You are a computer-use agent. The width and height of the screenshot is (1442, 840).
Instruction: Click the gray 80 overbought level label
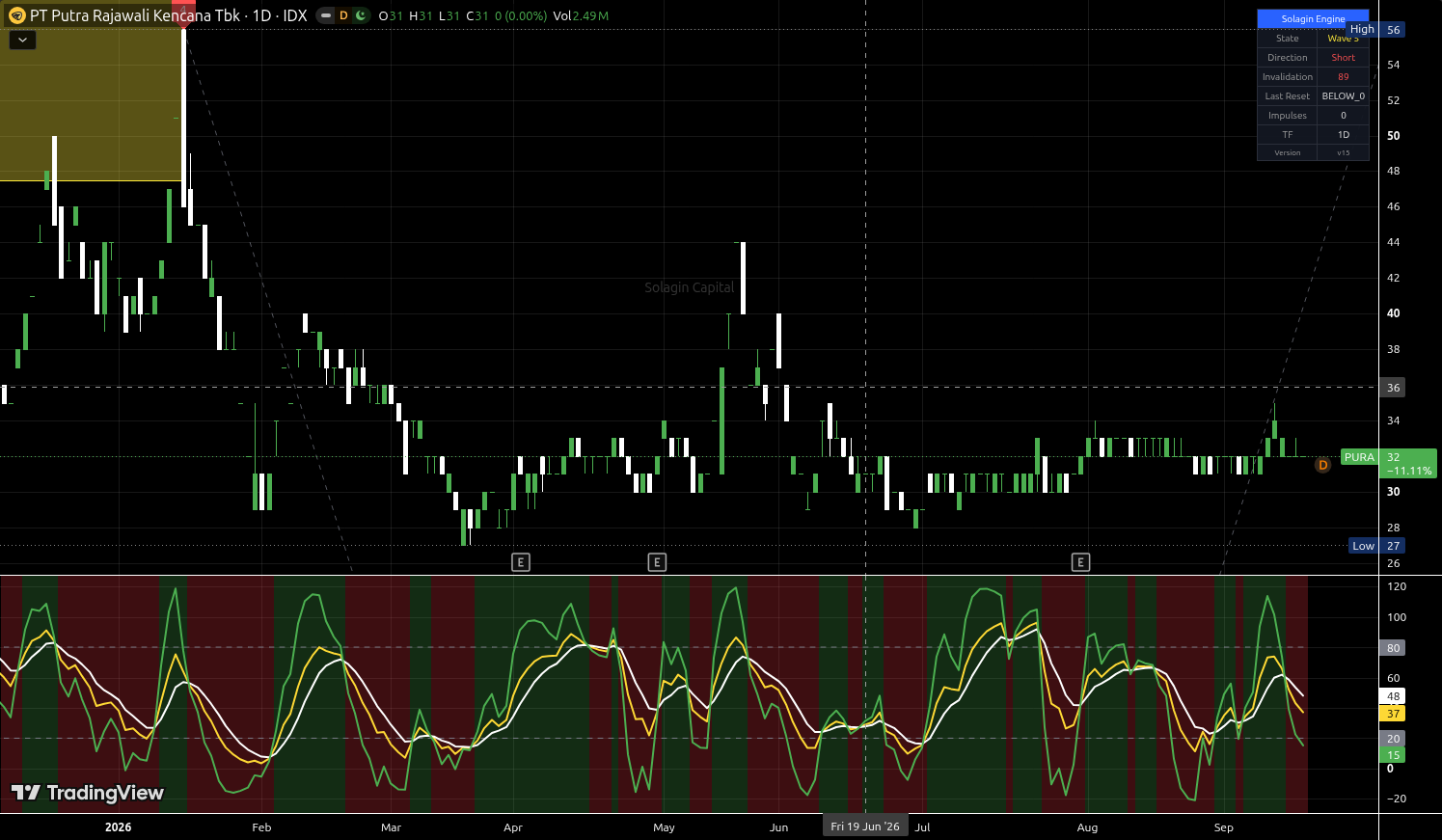click(x=1393, y=648)
